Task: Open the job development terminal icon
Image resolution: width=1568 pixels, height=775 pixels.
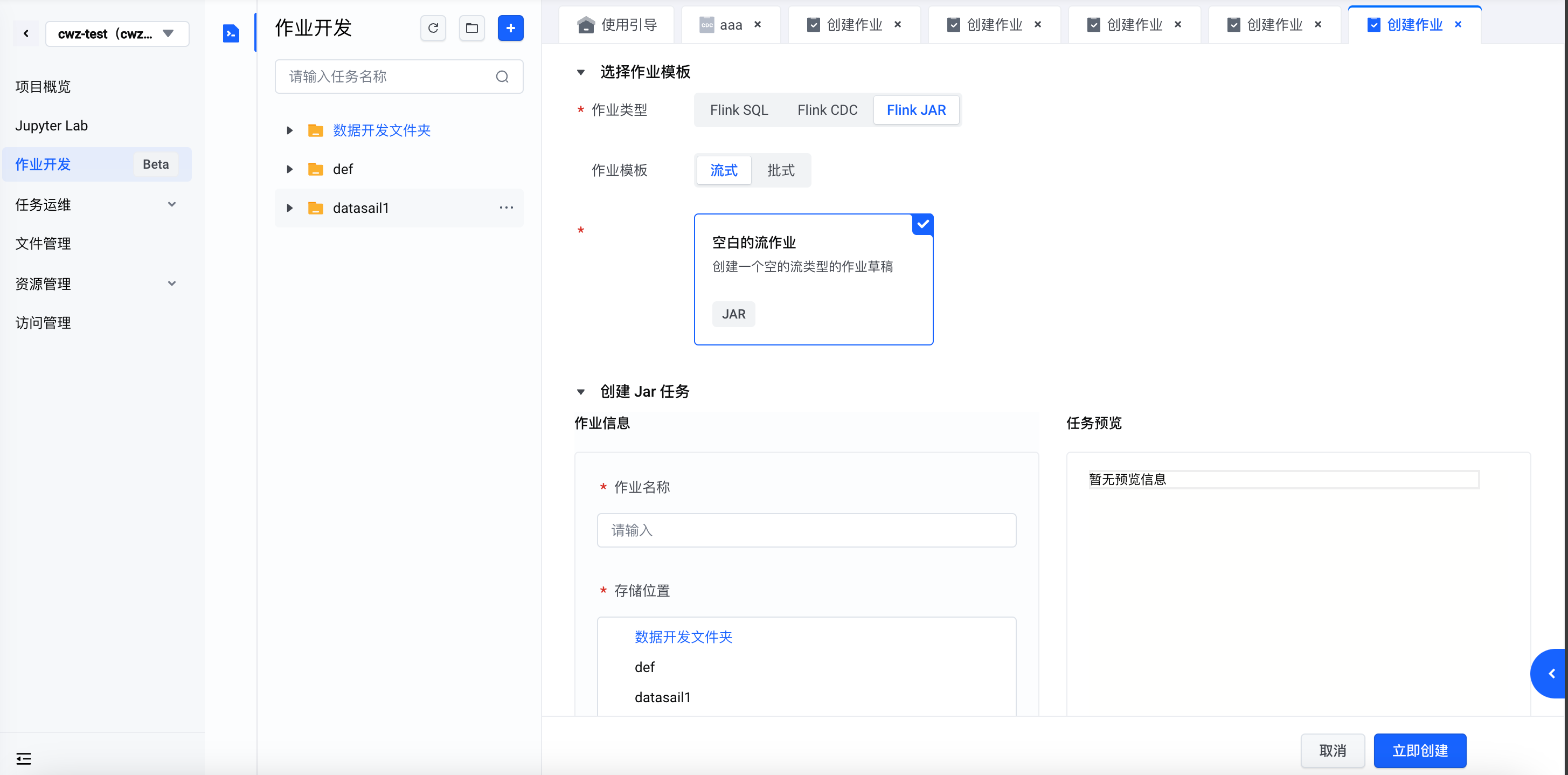Action: pos(231,33)
